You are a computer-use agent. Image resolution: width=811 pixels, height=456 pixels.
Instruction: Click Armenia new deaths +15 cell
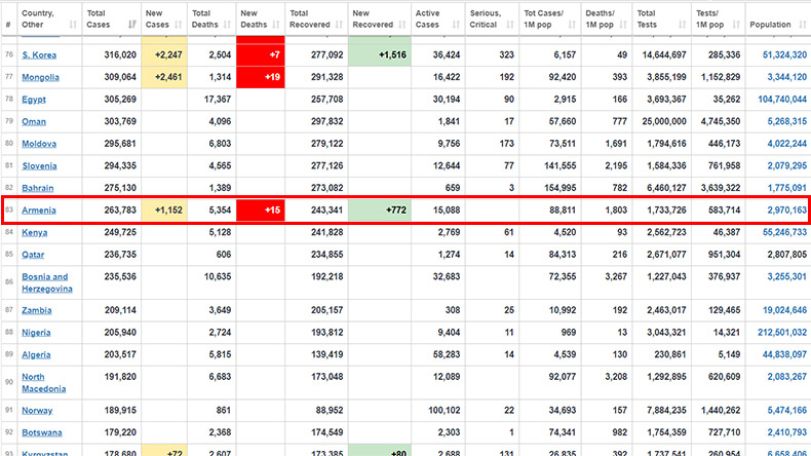(260, 210)
